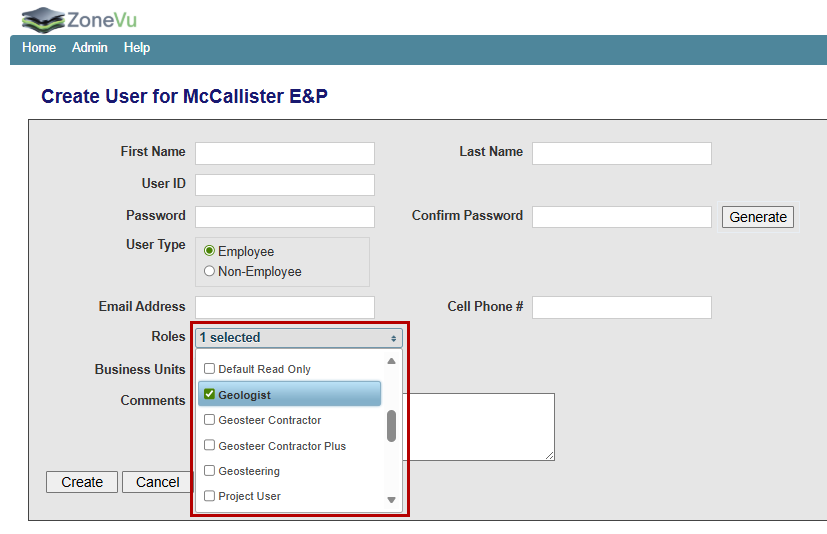The width and height of the screenshot is (827, 534).
Task: Click the Password input box
Action: tap(285, 217)
